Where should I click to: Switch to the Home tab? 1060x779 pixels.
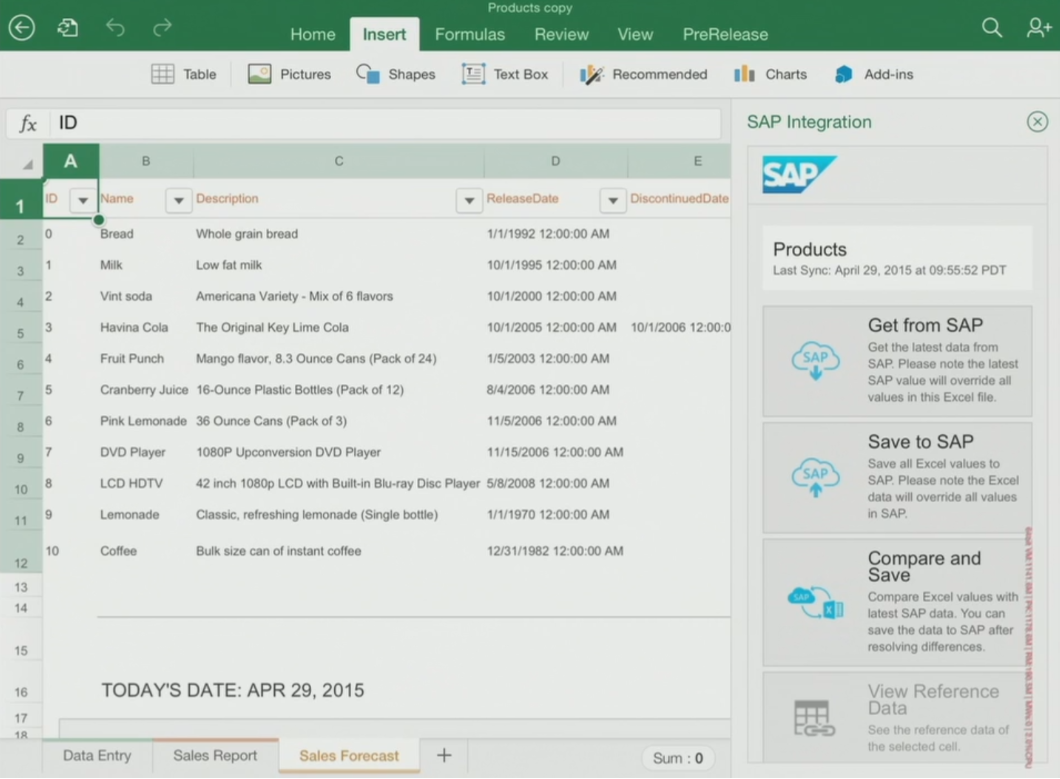313,34
